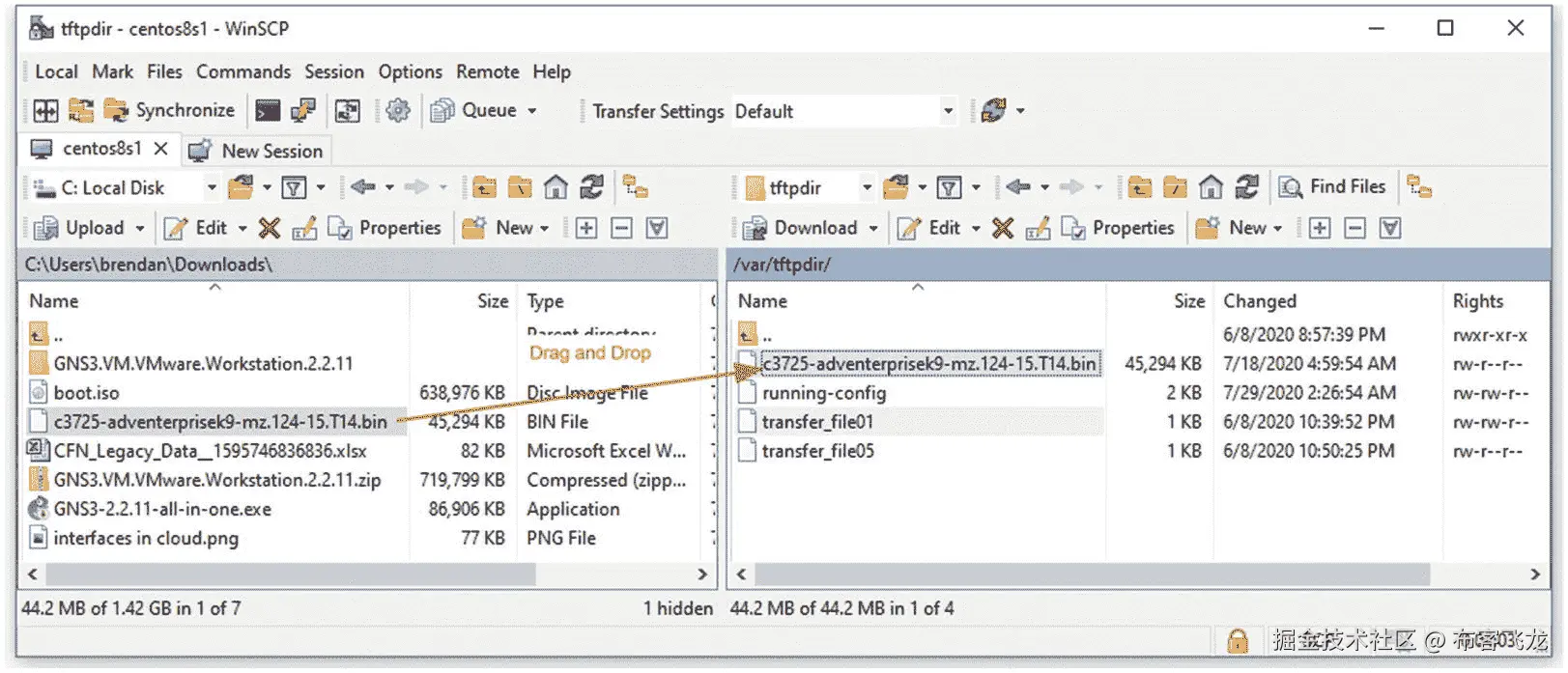Image resolution: width=1568 pixels, height=673 pixels.
Task: Click the local Edit button
Action: click(195, 228)
